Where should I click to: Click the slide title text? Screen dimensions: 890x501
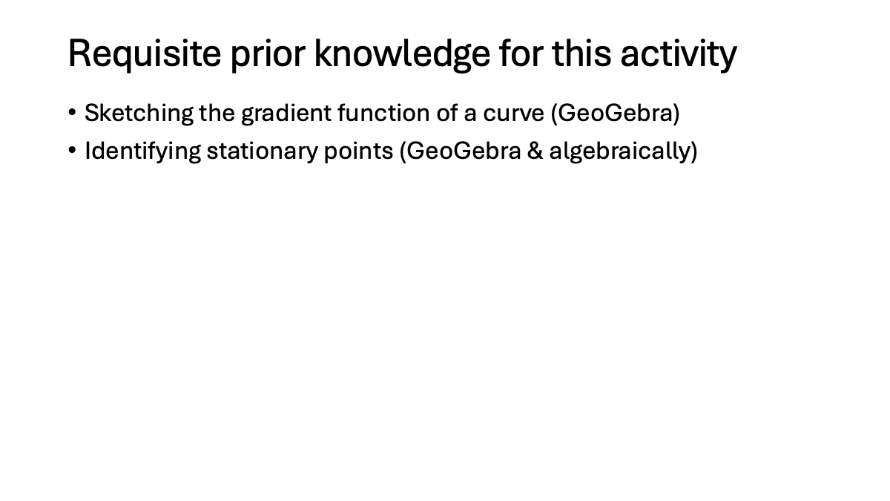(402, 54)
